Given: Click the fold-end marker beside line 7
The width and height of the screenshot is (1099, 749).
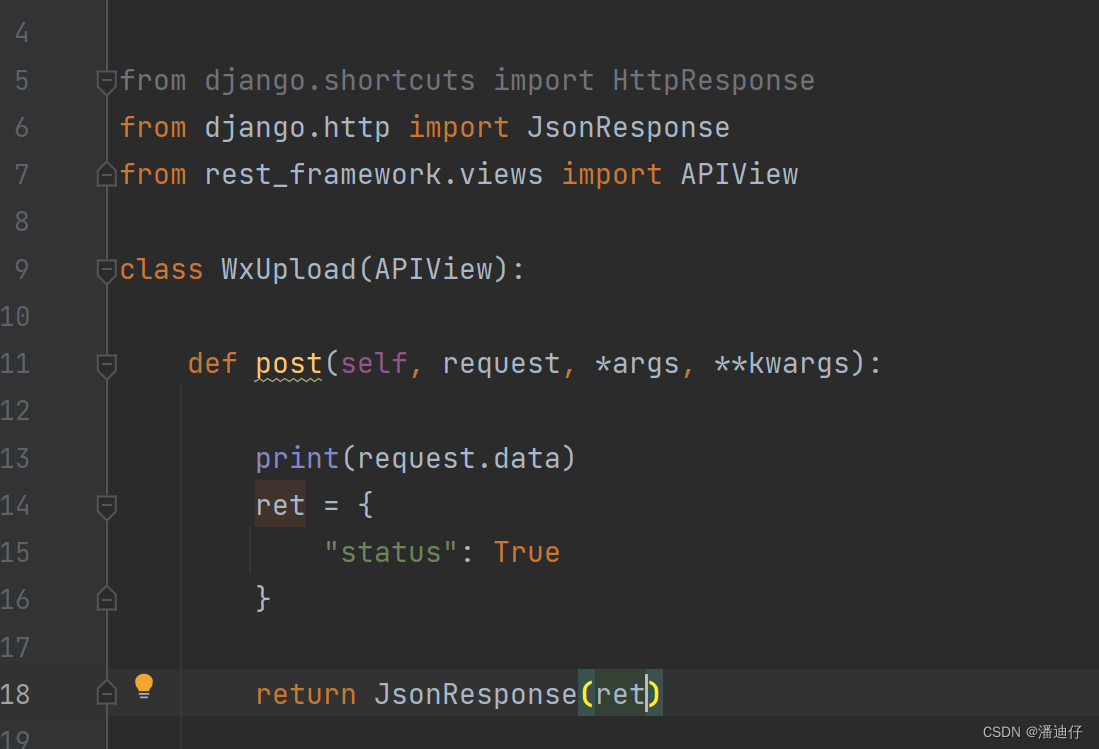Looking at the screenshot, I should click(106, 174).
